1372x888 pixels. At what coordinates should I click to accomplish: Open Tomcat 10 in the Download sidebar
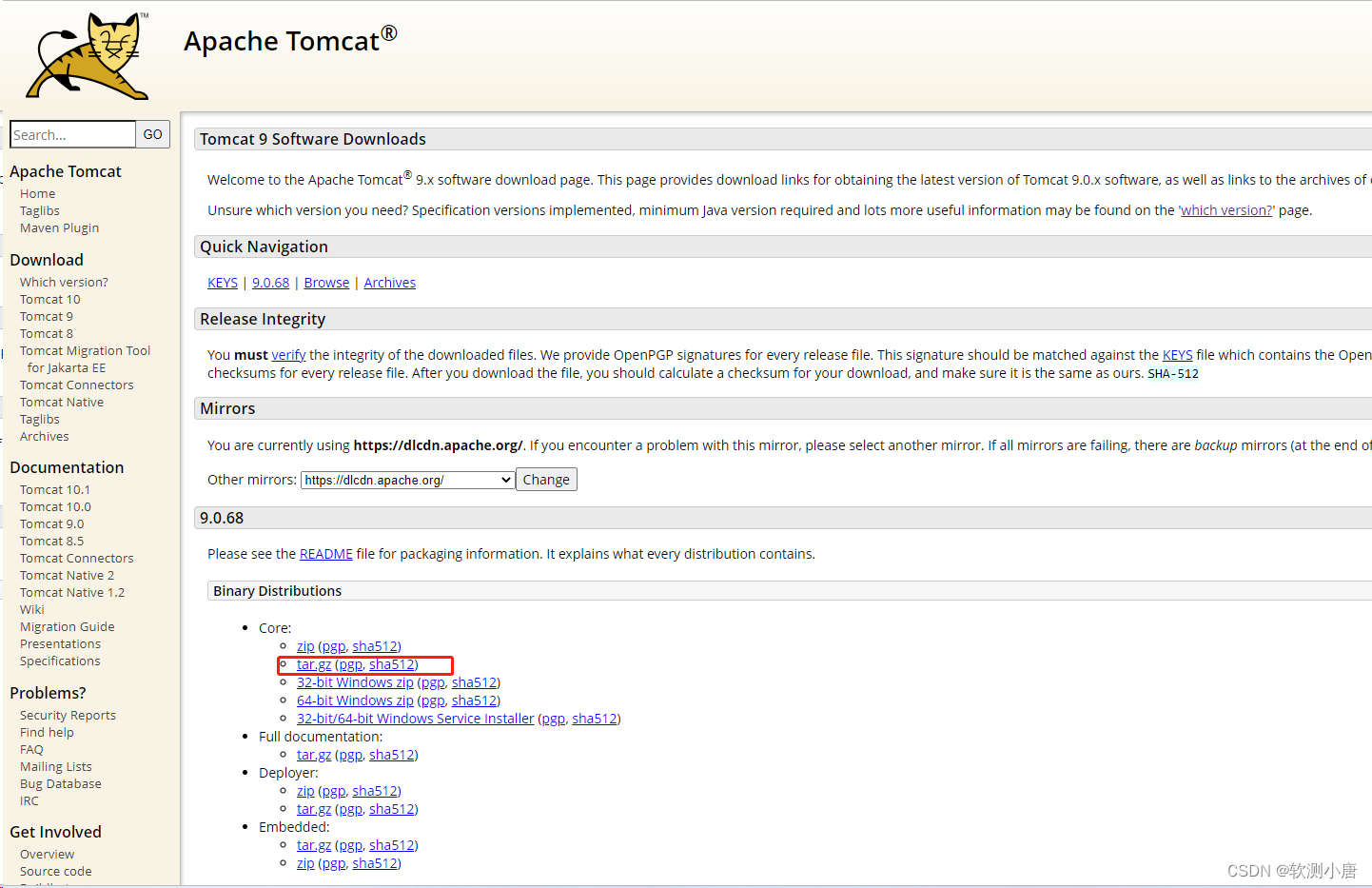(49, 298)
